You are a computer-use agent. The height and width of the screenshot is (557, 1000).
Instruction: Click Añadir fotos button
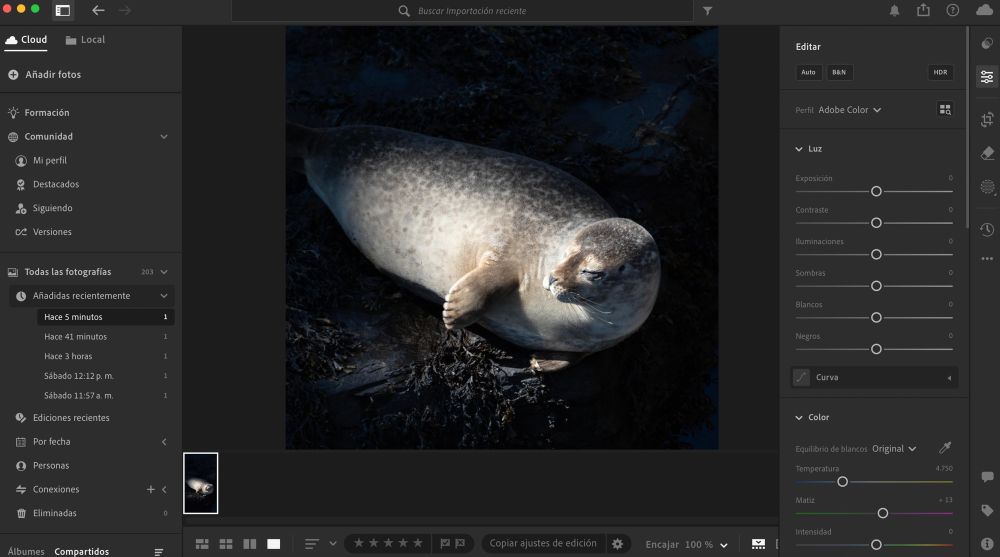click(45, 75)
